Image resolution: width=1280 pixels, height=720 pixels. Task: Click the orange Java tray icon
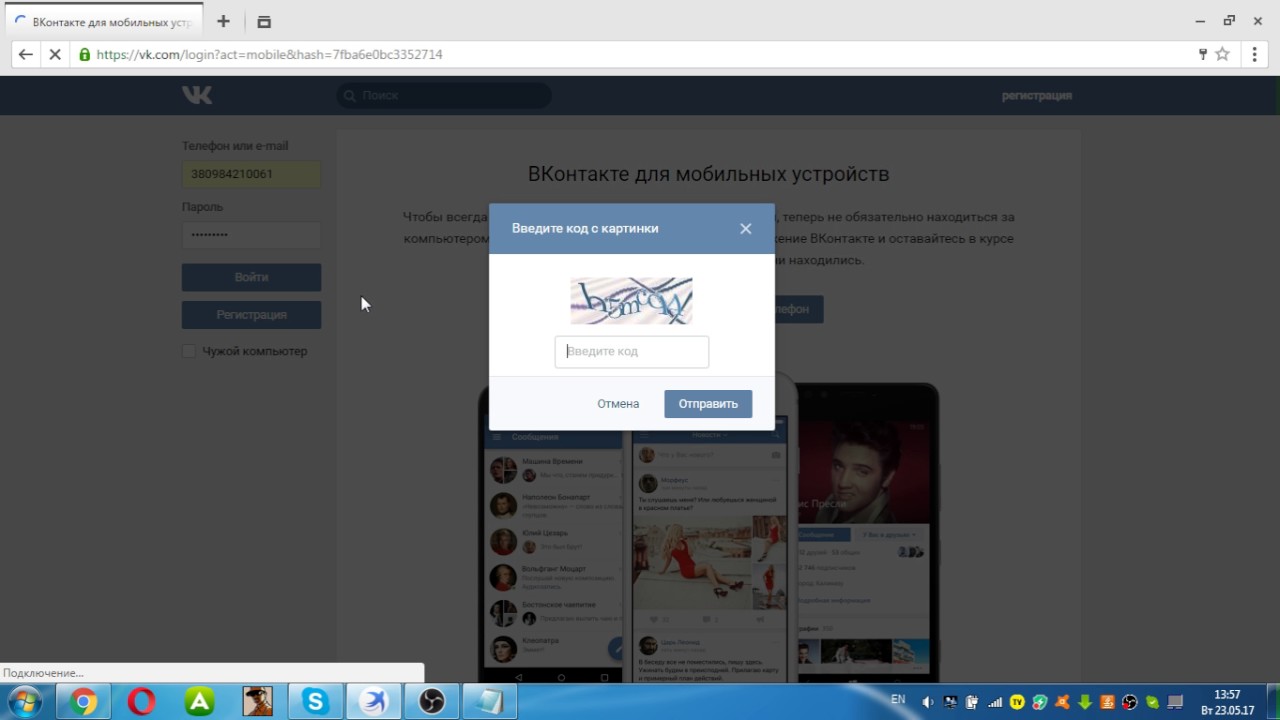[1107, 702]
